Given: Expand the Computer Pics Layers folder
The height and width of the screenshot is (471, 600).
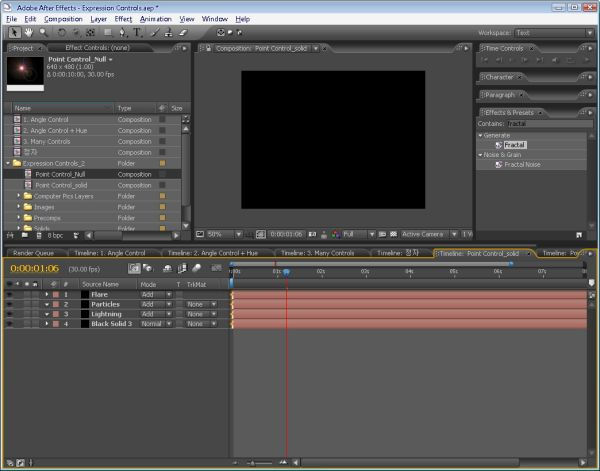Looking at the screenshot, I should (18, 196).
